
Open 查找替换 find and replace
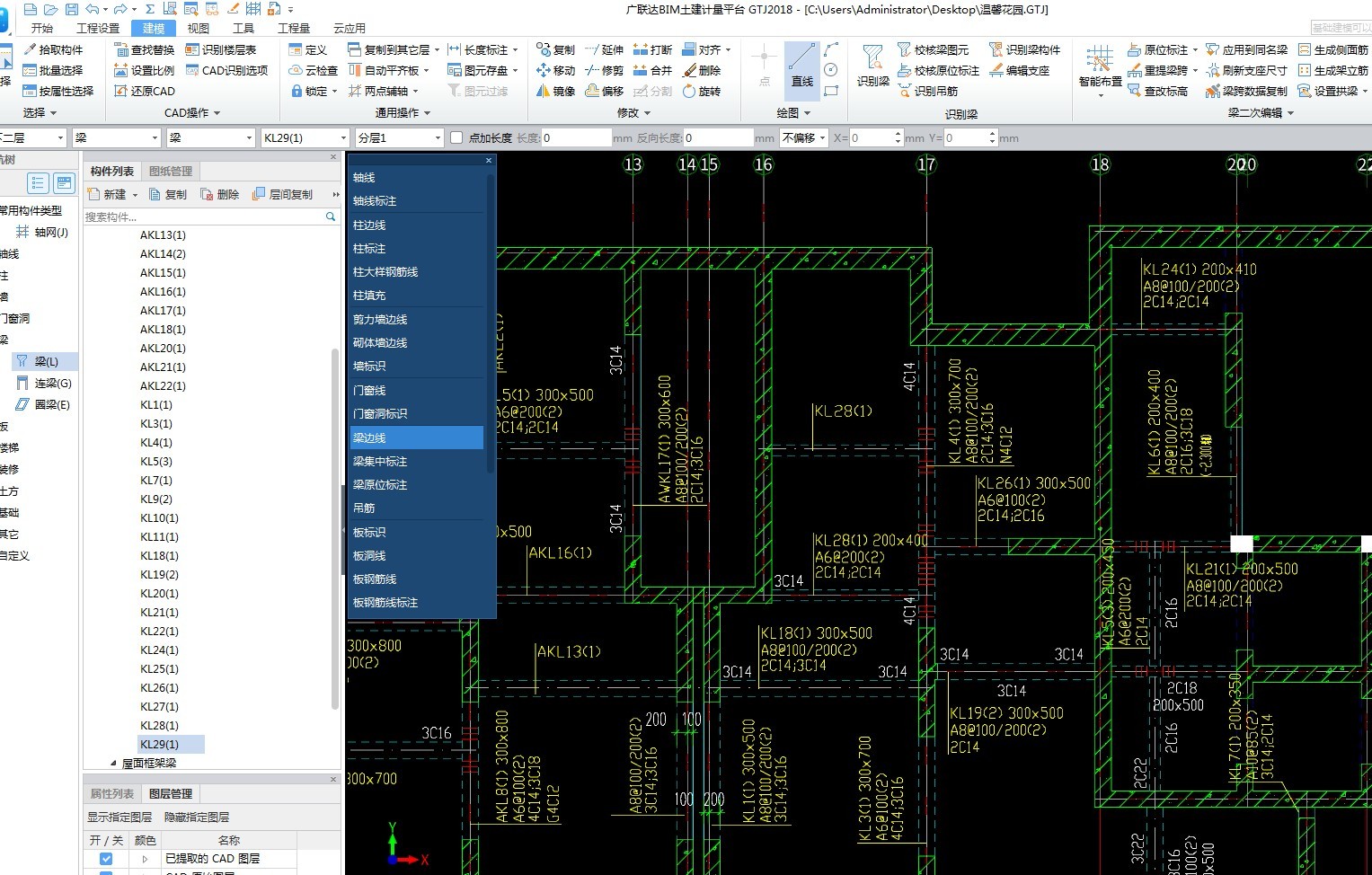(145, 49)
